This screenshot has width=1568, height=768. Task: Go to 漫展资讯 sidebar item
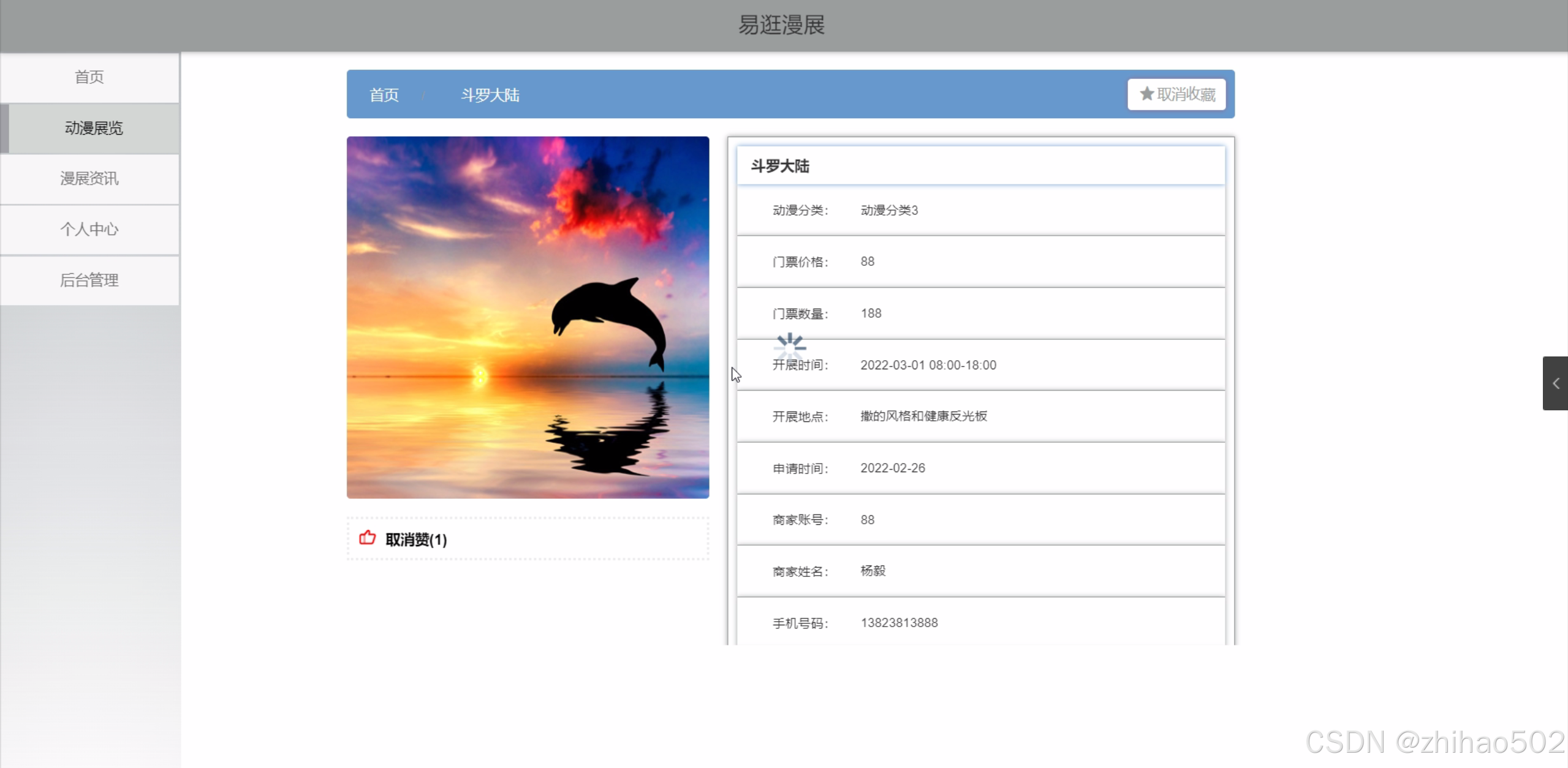[x=89, y=179]
